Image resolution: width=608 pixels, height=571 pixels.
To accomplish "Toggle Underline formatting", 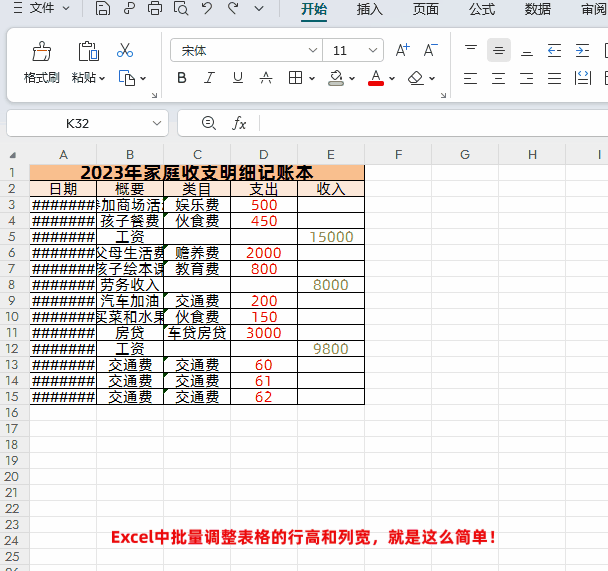I will [238, 78].
